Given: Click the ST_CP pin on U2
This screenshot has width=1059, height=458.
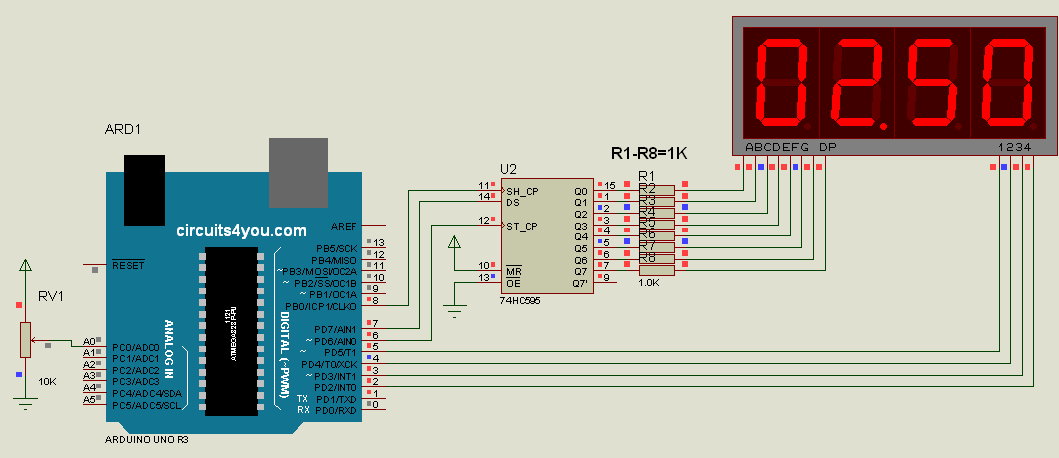Looking at the screenshot, I should click(521, 226).
